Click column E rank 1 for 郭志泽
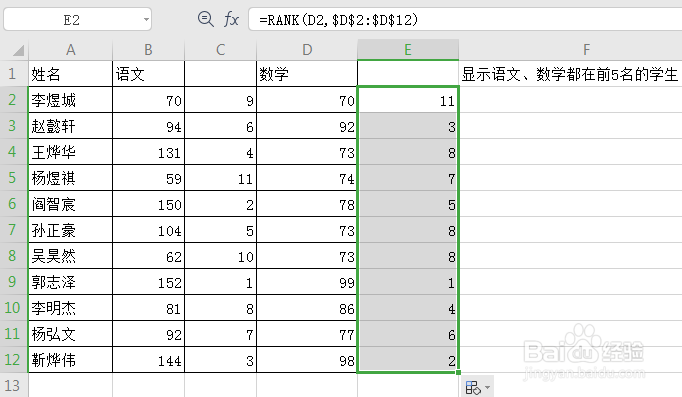The image size is (682, 397). pyautogui.click(x=408, y=281)
